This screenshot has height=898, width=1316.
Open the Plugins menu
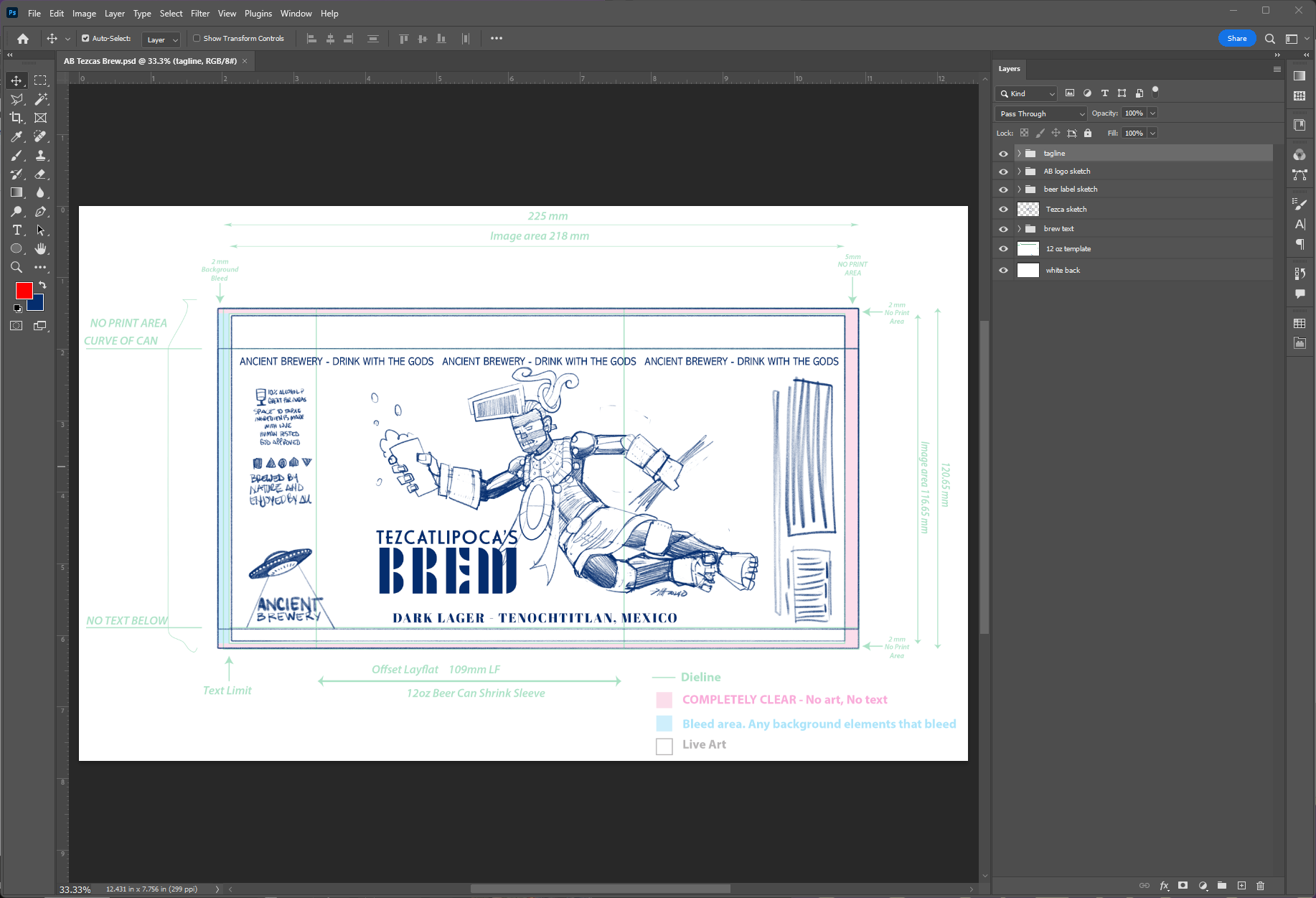tap(258, 14)
